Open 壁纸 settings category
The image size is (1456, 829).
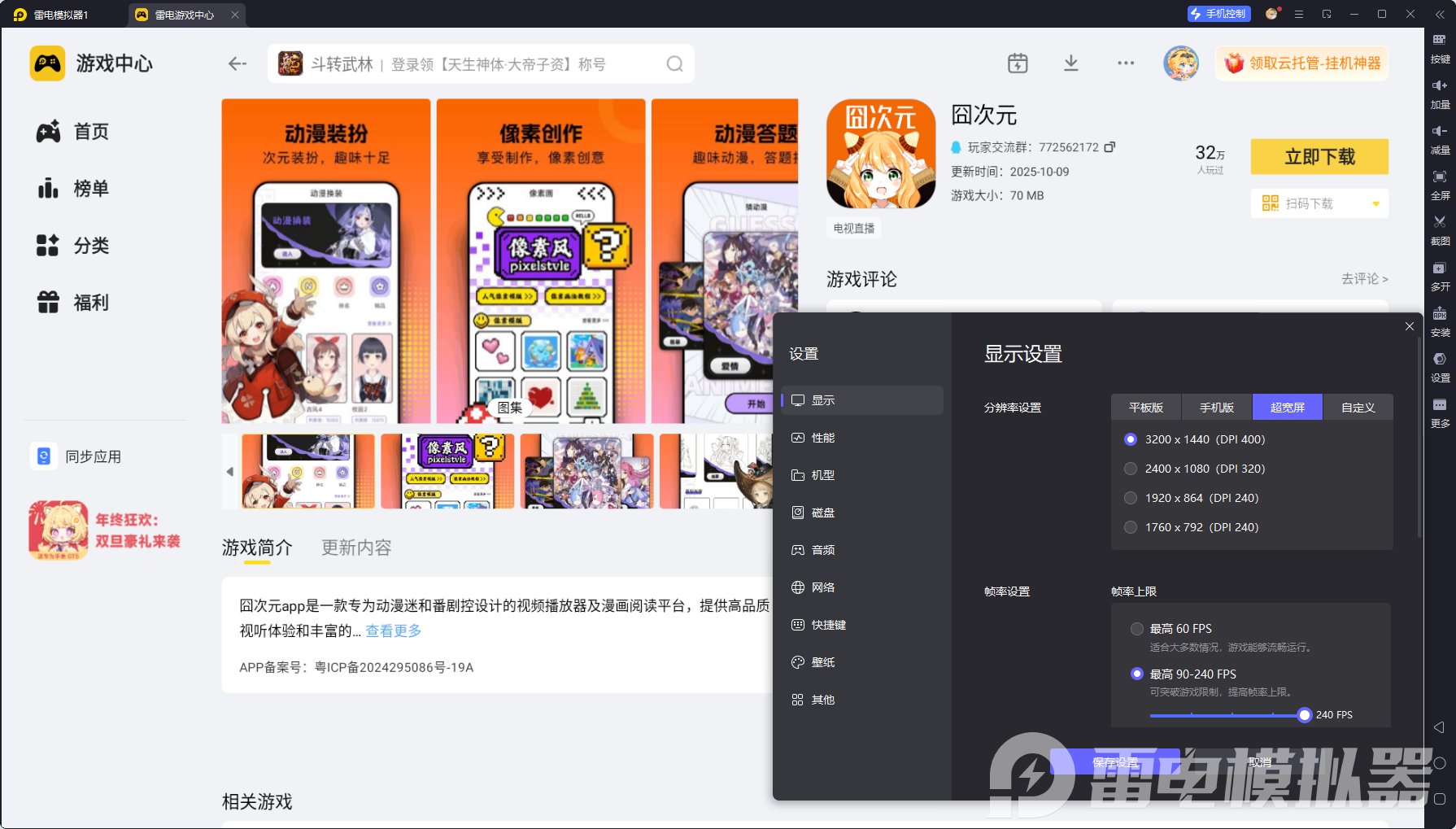click(x=862, y=662)
